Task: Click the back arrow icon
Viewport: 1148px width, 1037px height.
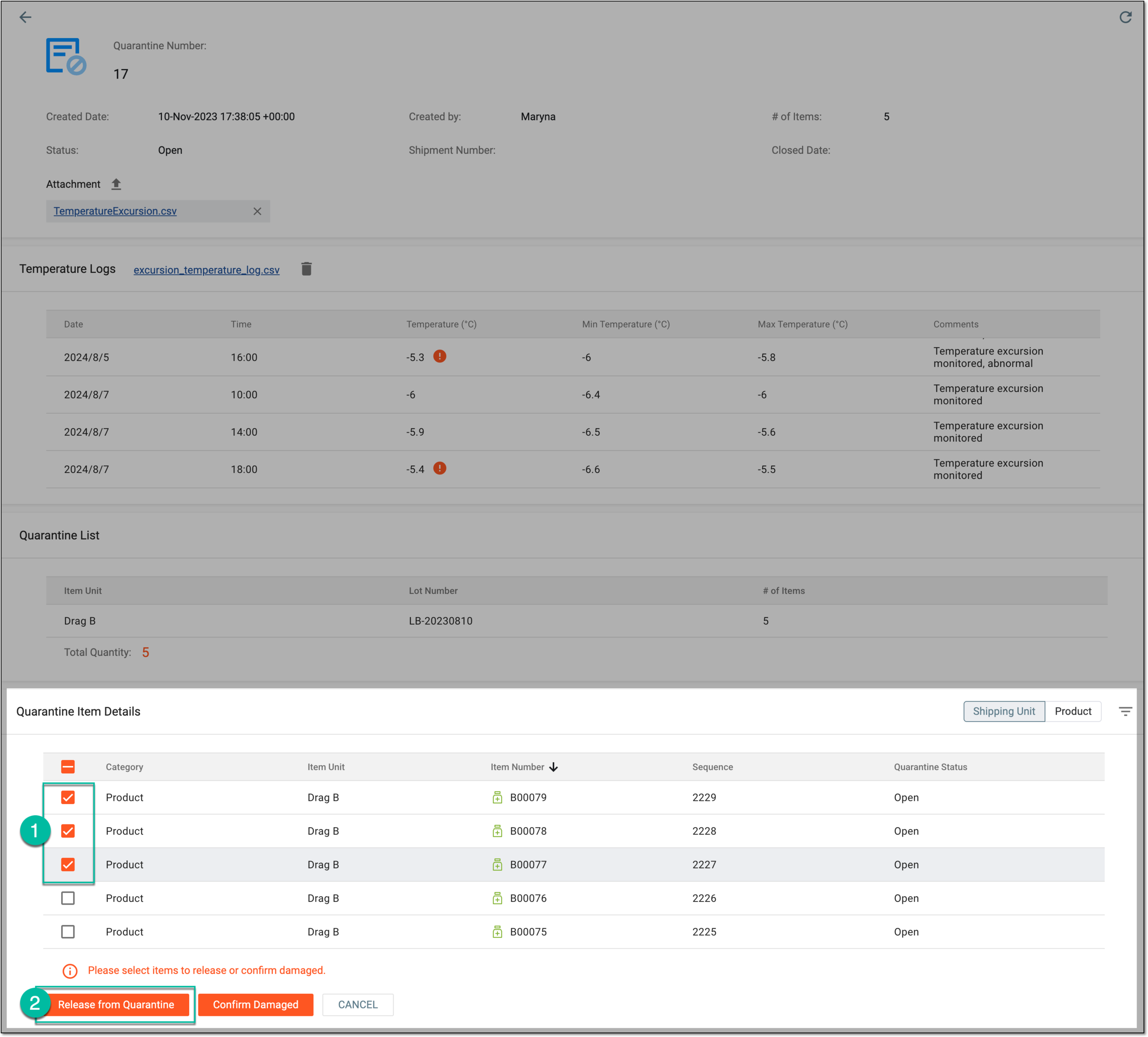Action: (x=25, y=17)
